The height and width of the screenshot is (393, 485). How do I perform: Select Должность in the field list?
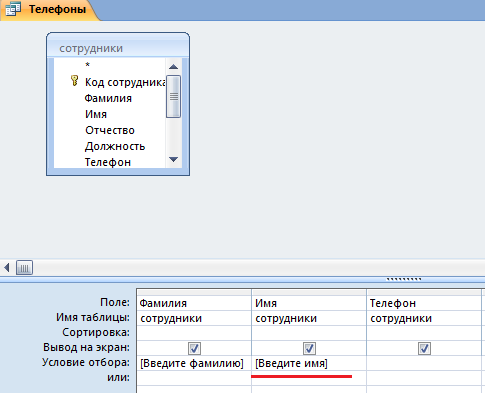[115, 146]
